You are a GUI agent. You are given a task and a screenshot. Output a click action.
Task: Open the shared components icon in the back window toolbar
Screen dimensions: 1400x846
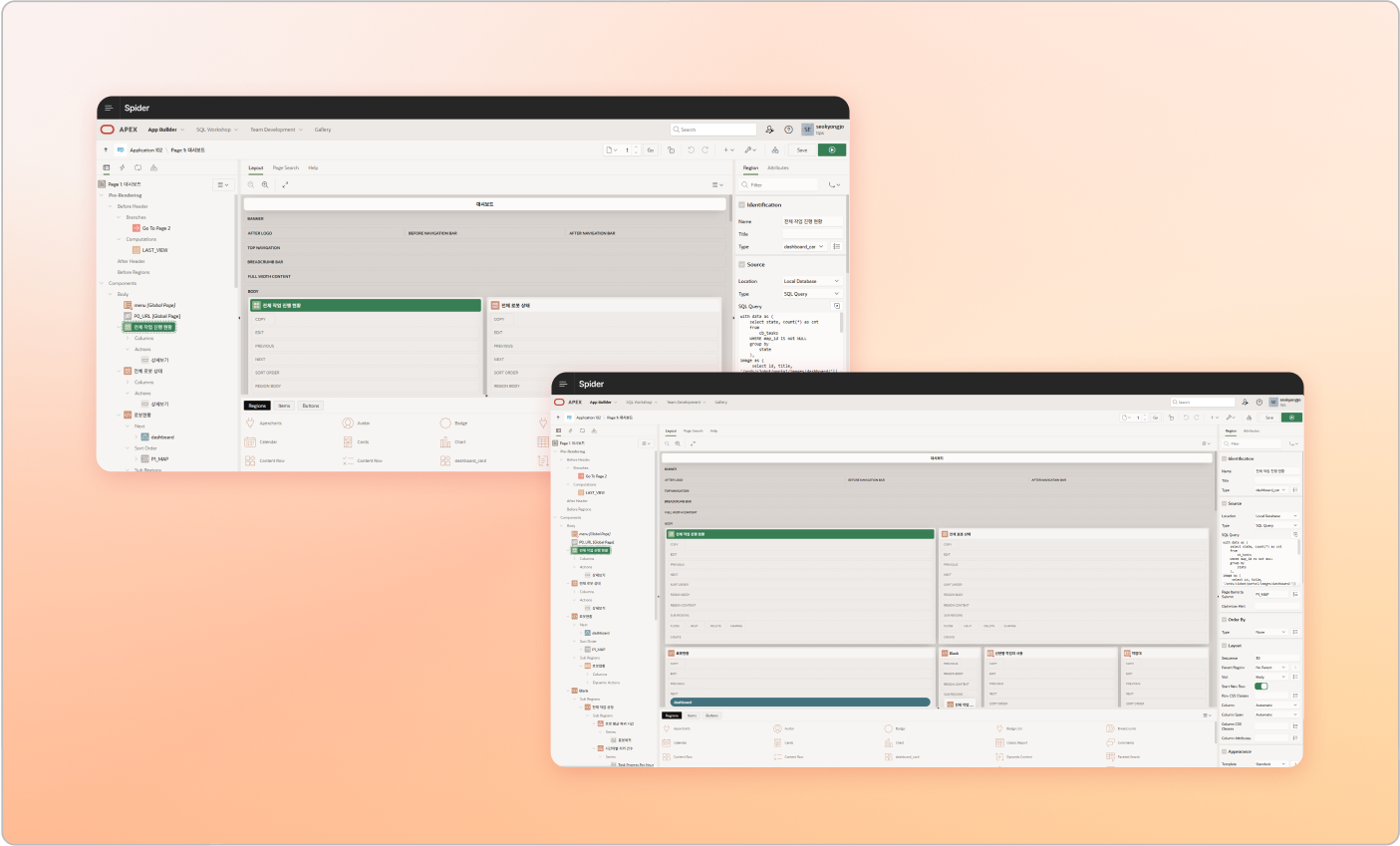point(775,149)
